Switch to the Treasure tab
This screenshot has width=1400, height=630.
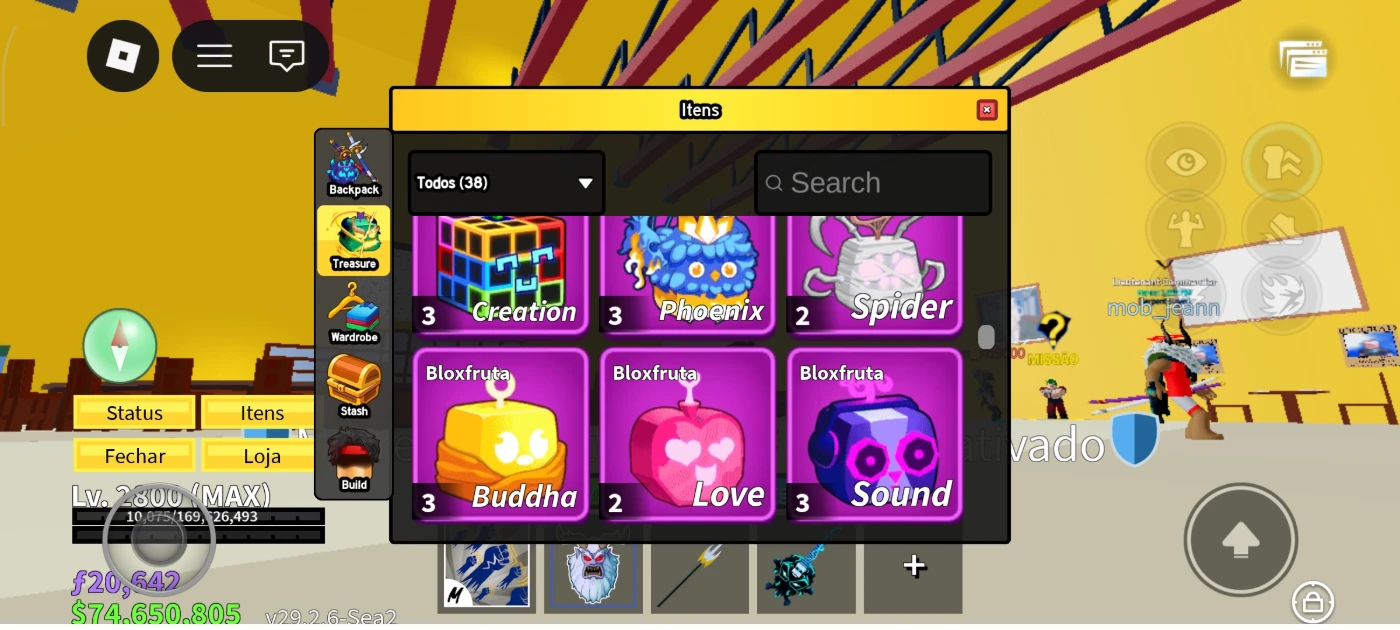(x=354, y=240)
